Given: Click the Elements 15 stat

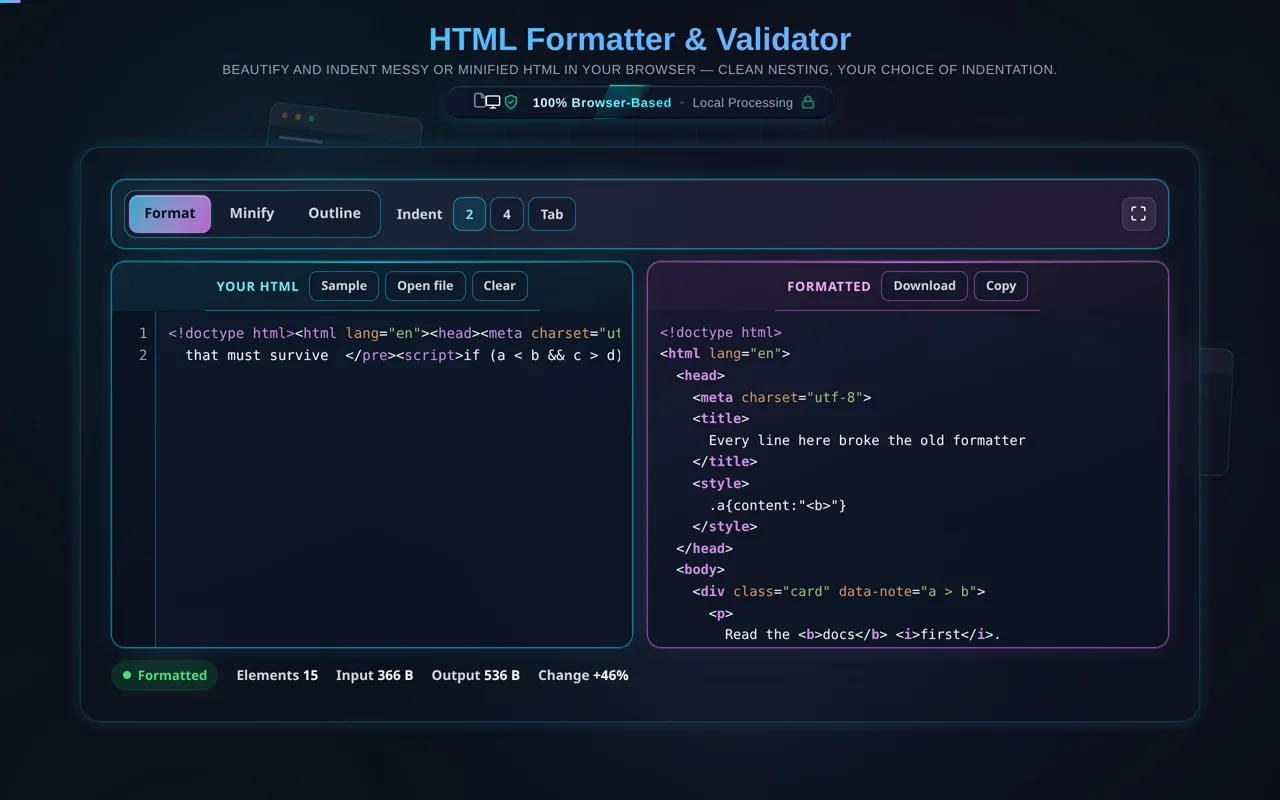Looking at the screenshot, I should click(x=277, y=676).
